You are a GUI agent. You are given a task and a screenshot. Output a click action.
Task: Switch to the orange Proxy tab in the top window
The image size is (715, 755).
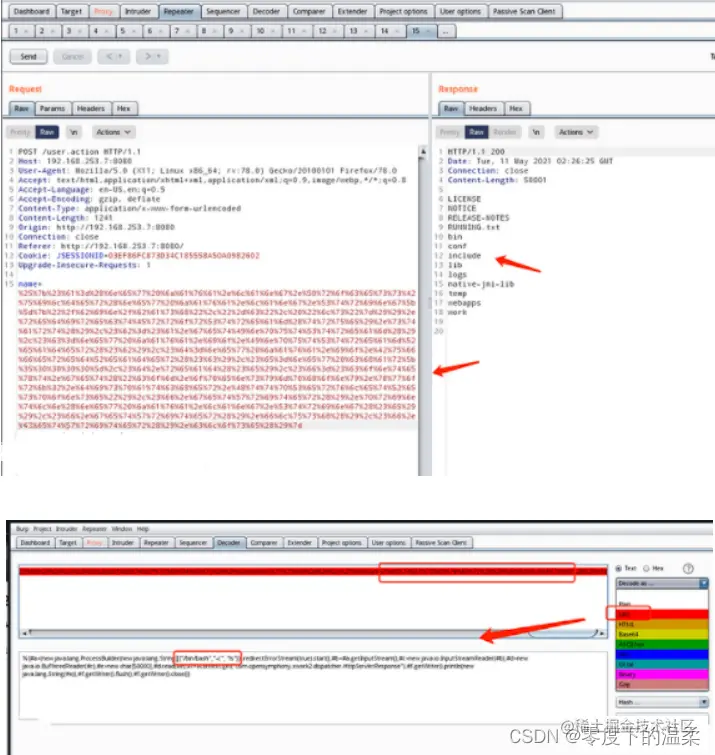pos(103,11)
